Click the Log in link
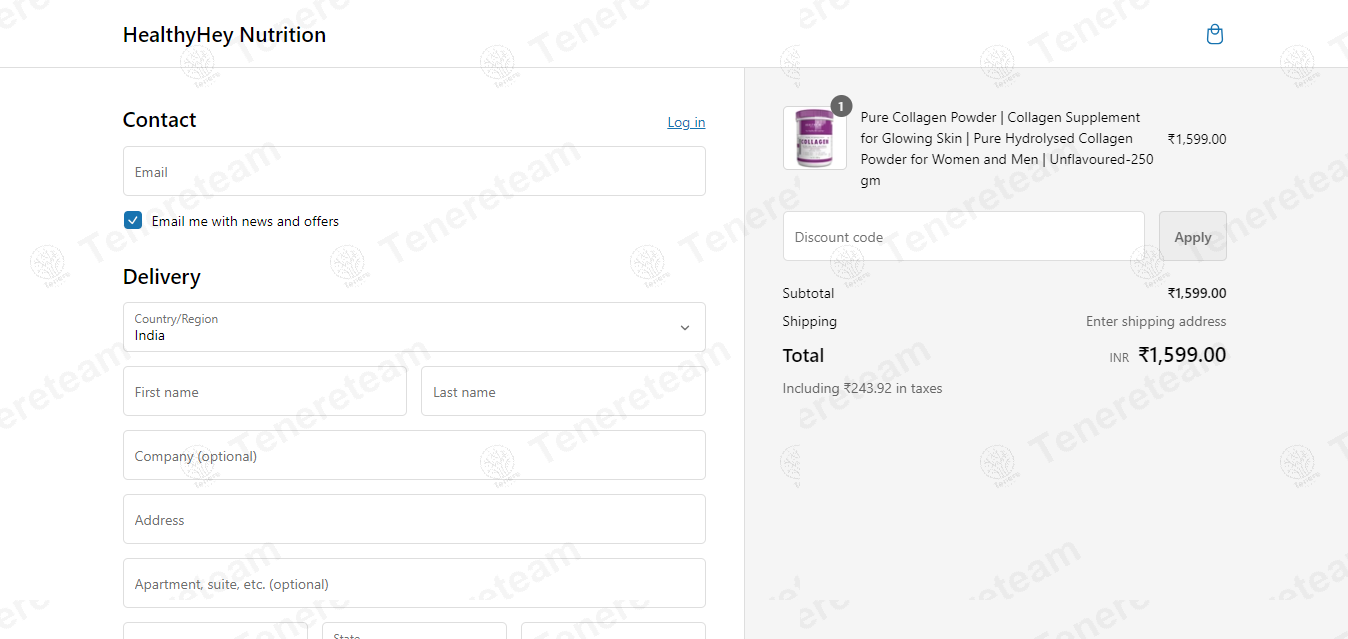Viewport: 1348px width, 639px height. point(686,122)
